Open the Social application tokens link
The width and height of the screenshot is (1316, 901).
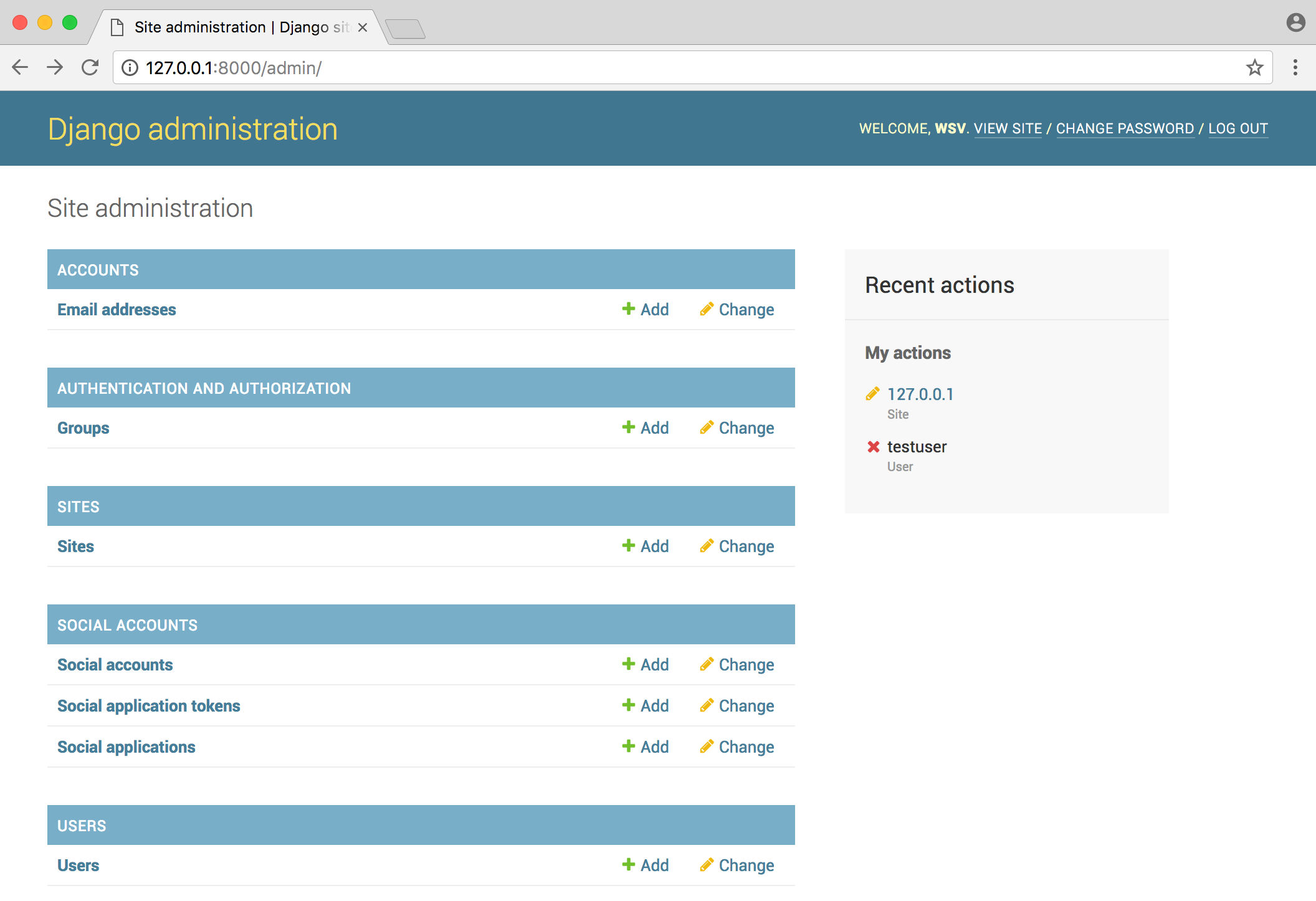148,706
